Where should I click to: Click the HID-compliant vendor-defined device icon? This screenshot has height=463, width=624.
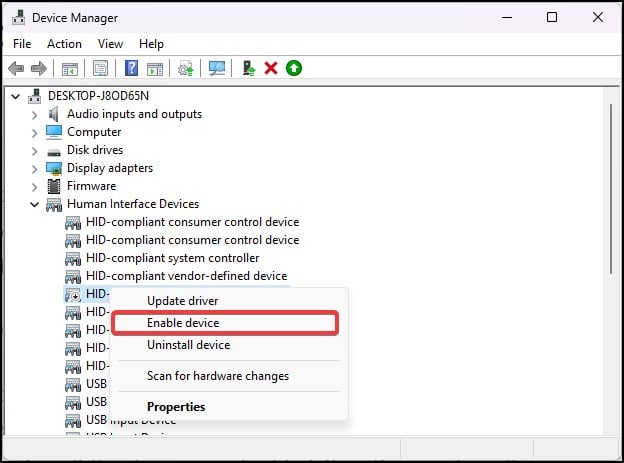tap(73, 277)
